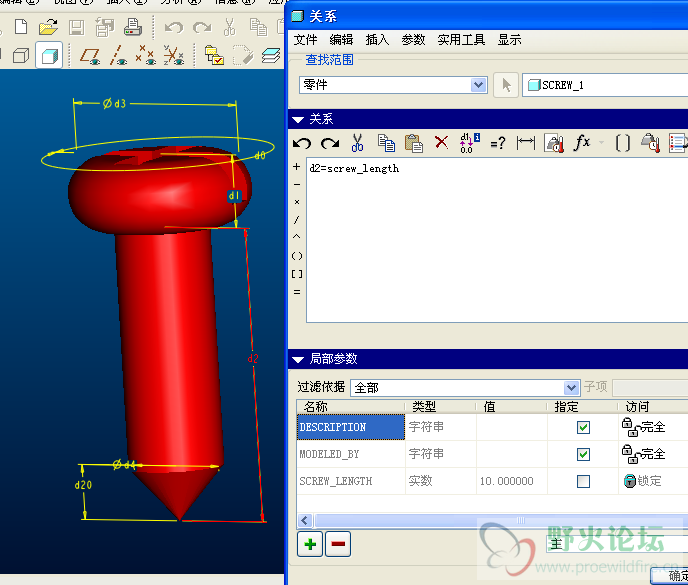This screenshot has height=585, width=688.
Task: Select the SCREW_LENGTH parameter name
Action: [336, 481]
